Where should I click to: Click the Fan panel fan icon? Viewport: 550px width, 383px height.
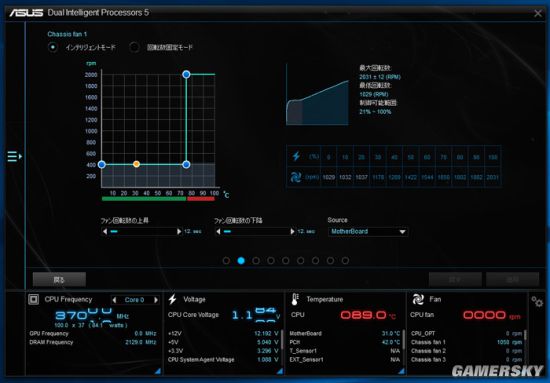[x=418, y=299]
